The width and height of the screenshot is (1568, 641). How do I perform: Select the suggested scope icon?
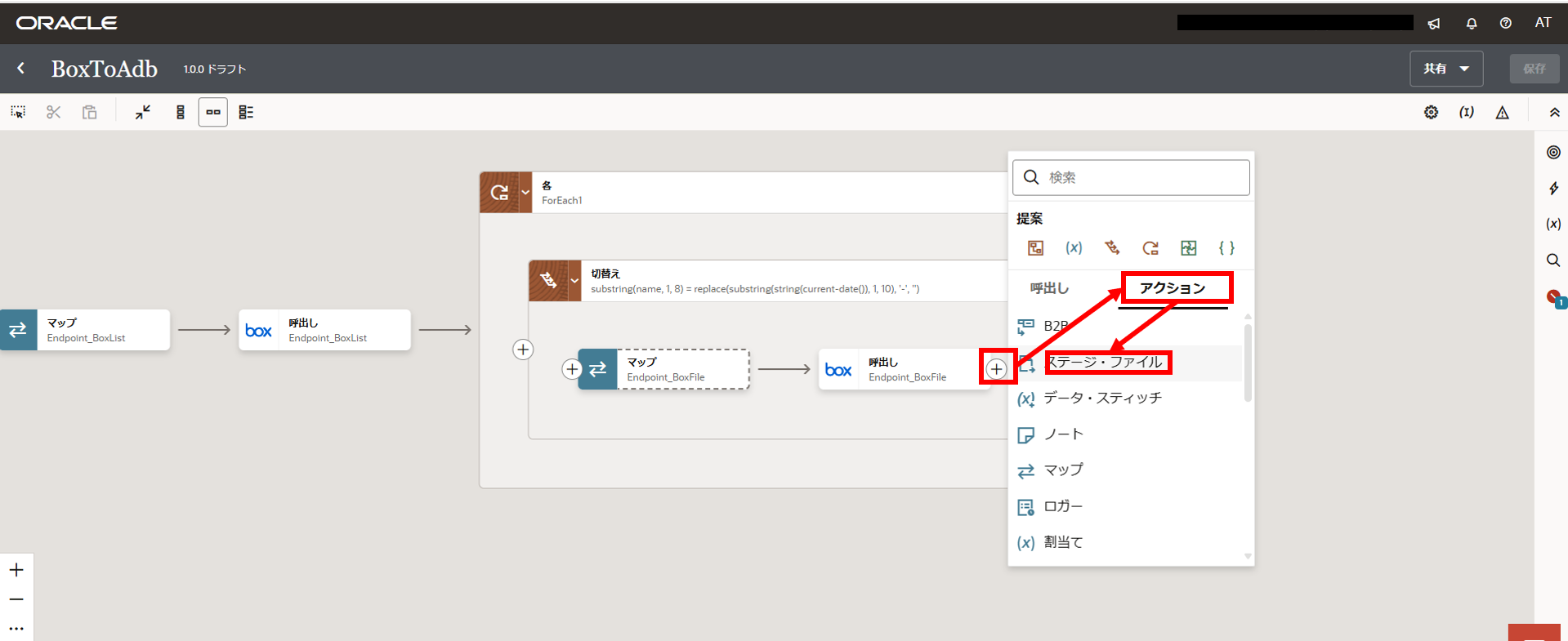pos(1189,248)
